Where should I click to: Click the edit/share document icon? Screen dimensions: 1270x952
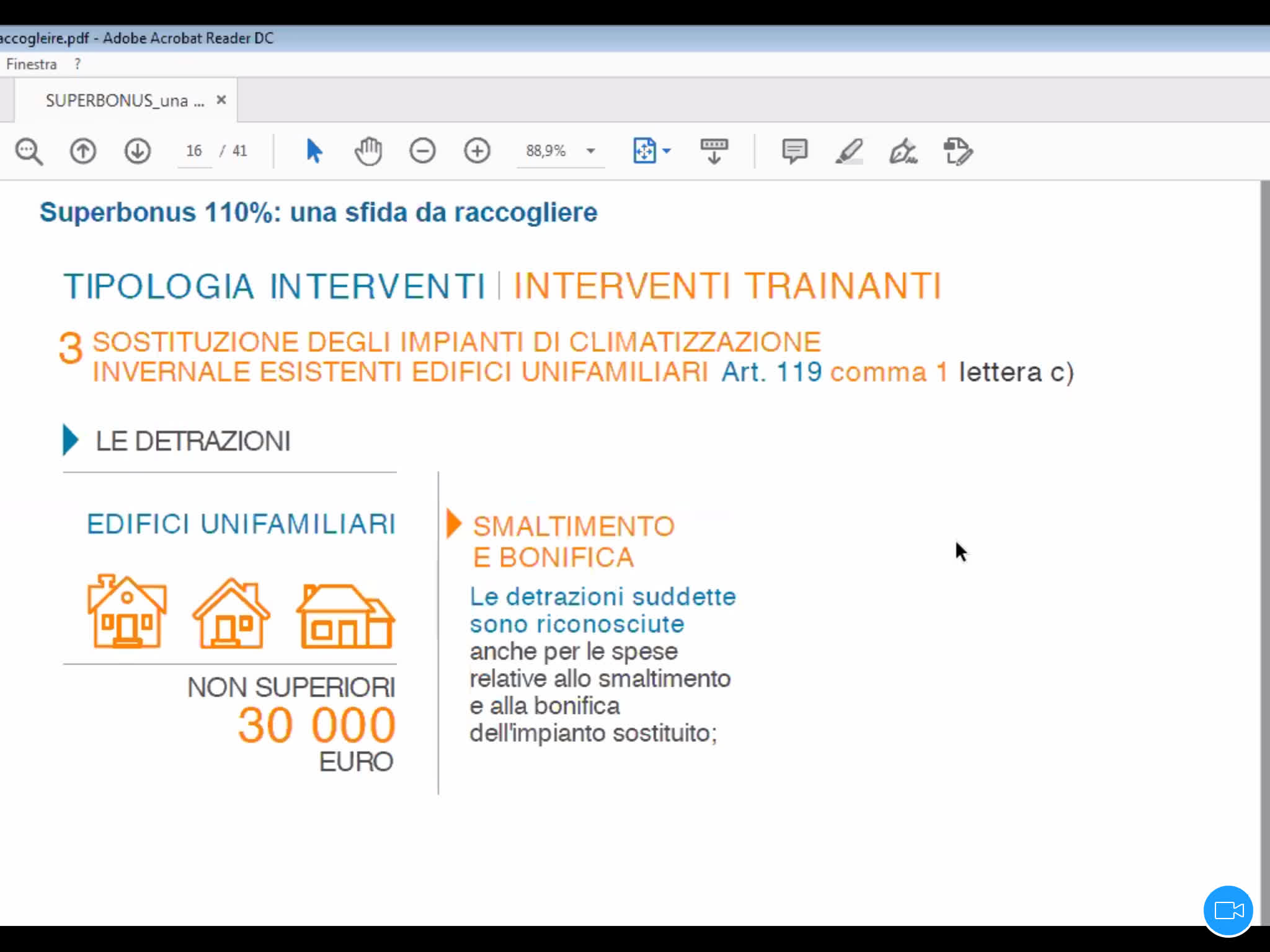click(x=958, y=151)
